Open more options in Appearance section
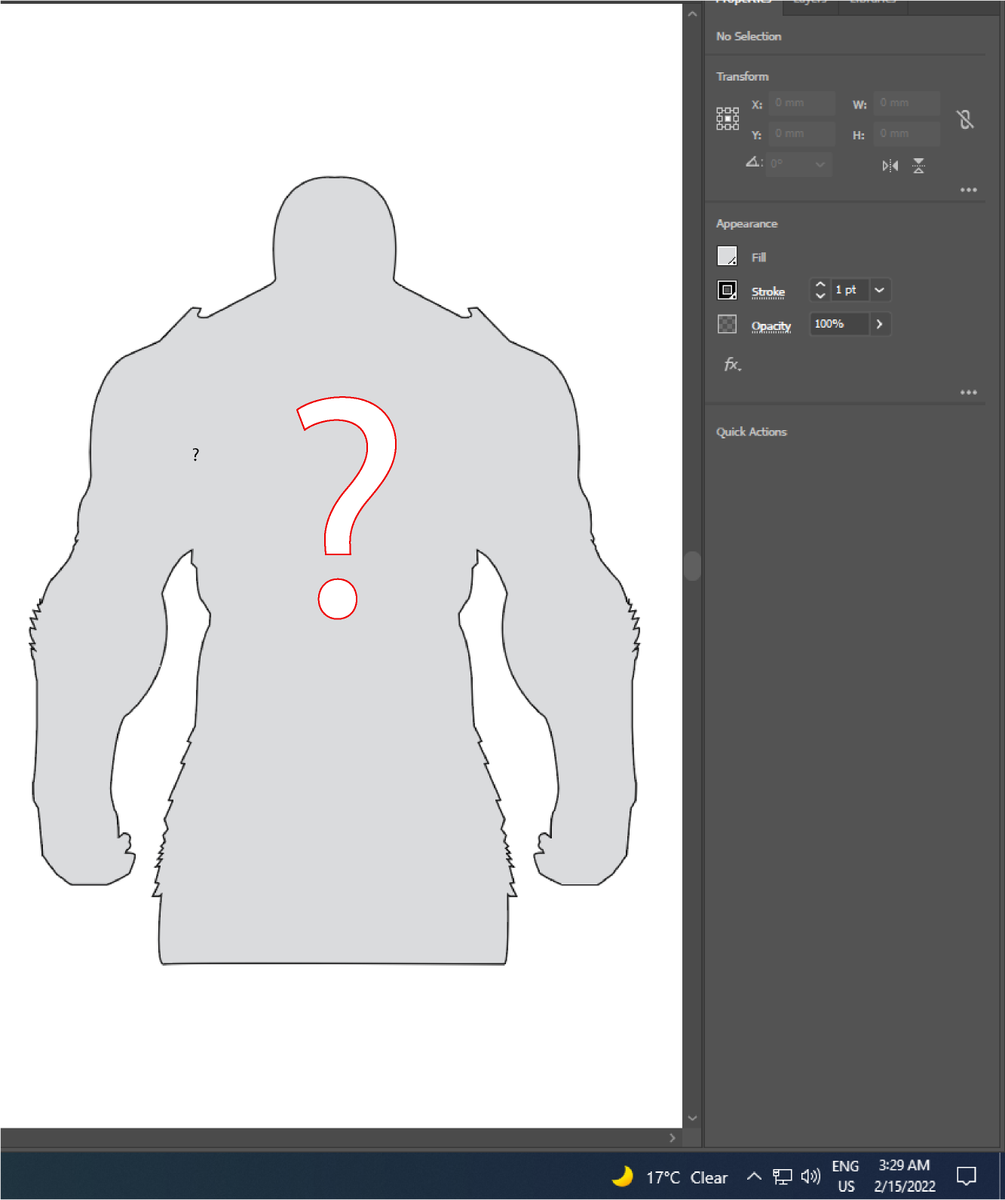The height and width of the screenshot is (1200, 1005). point(968,392)
